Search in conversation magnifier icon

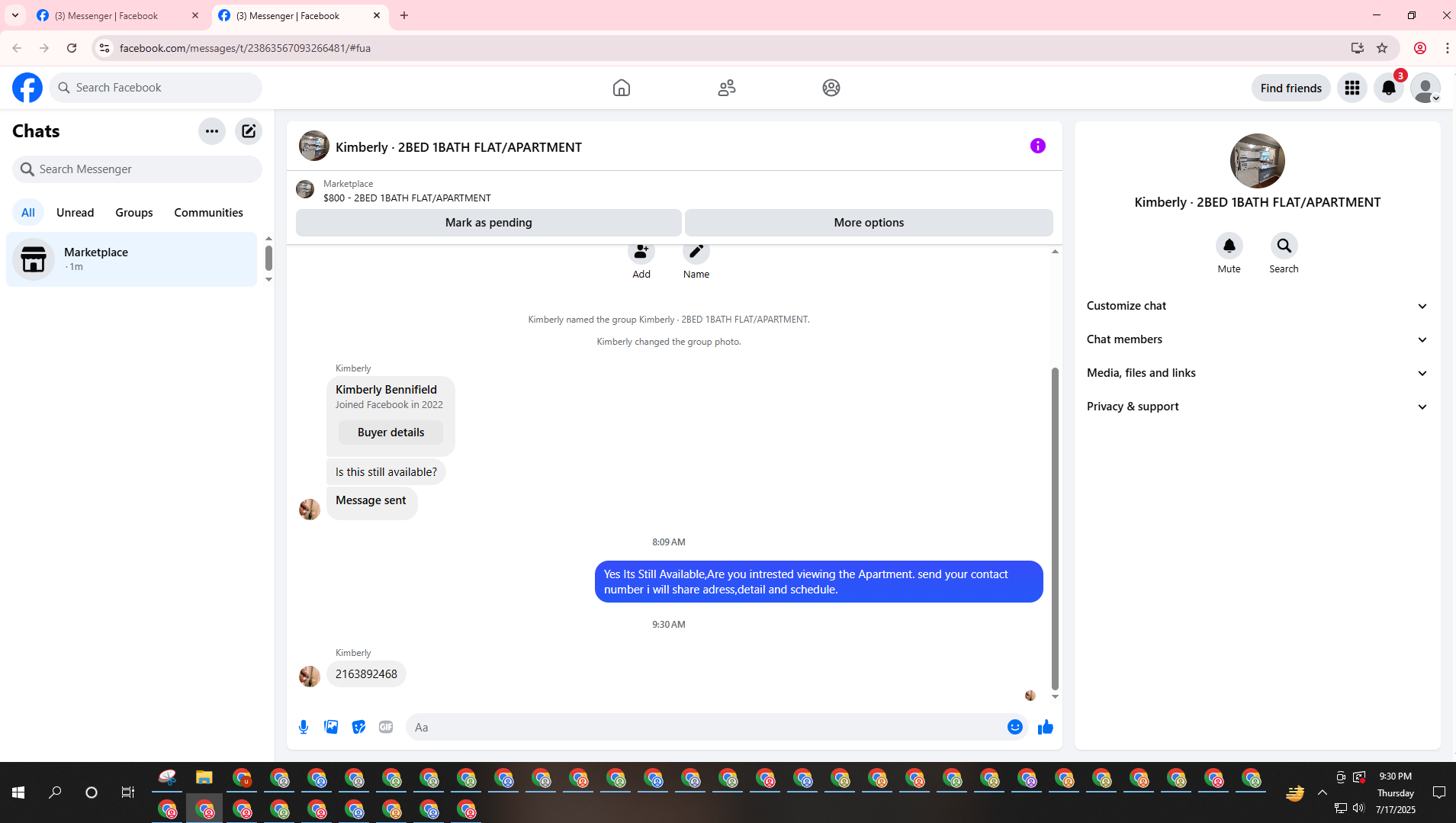[1284, 246]
